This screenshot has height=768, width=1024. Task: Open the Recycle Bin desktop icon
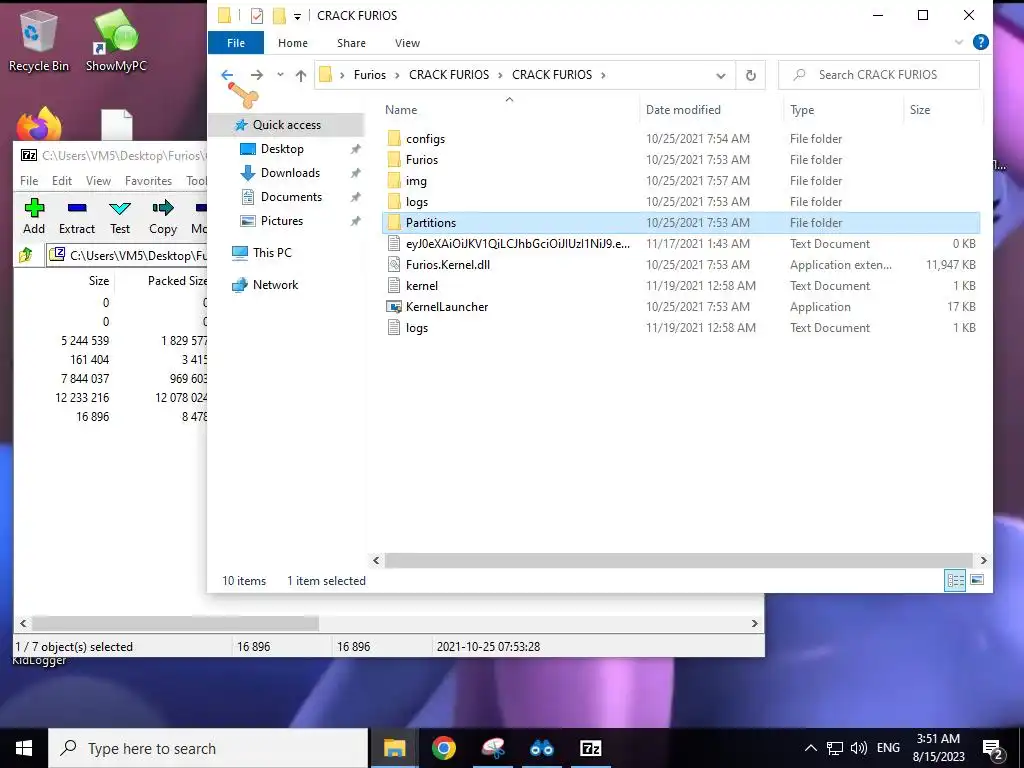39,40
